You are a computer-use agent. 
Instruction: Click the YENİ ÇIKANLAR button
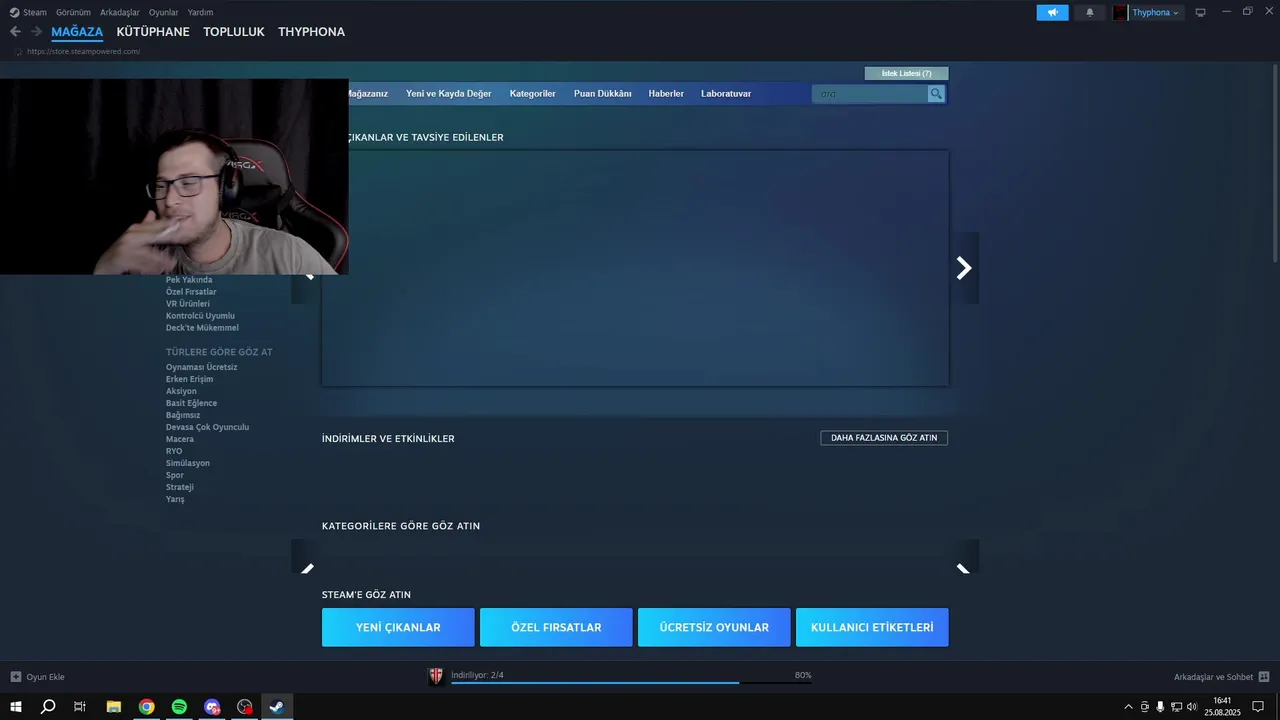[x=398, y=627]
